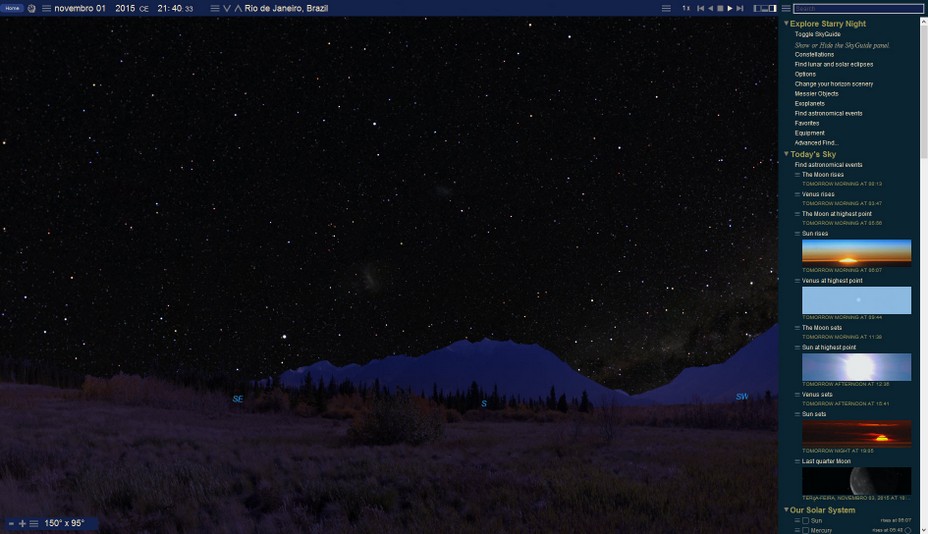Open the date and time options menu

(46, 8)
